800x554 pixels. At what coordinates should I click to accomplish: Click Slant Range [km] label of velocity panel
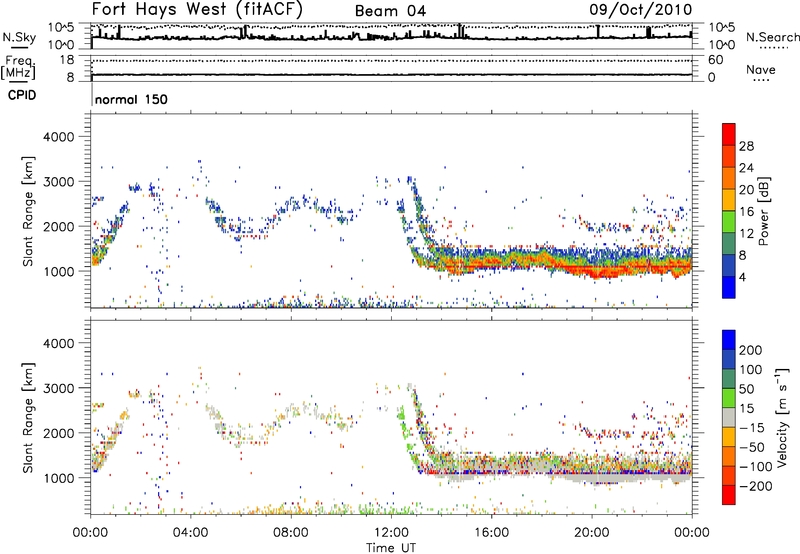click(x=28, y=417)
